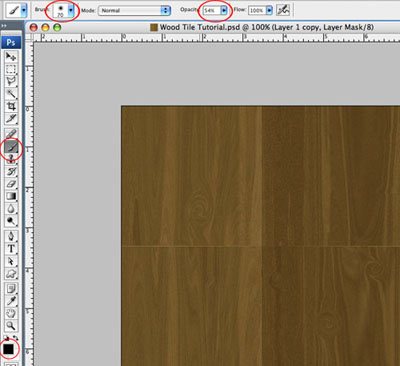Click the brush tip size thumbnail
Image resolution: width=400 pixels, height=366 pixels.
[60, 11]
